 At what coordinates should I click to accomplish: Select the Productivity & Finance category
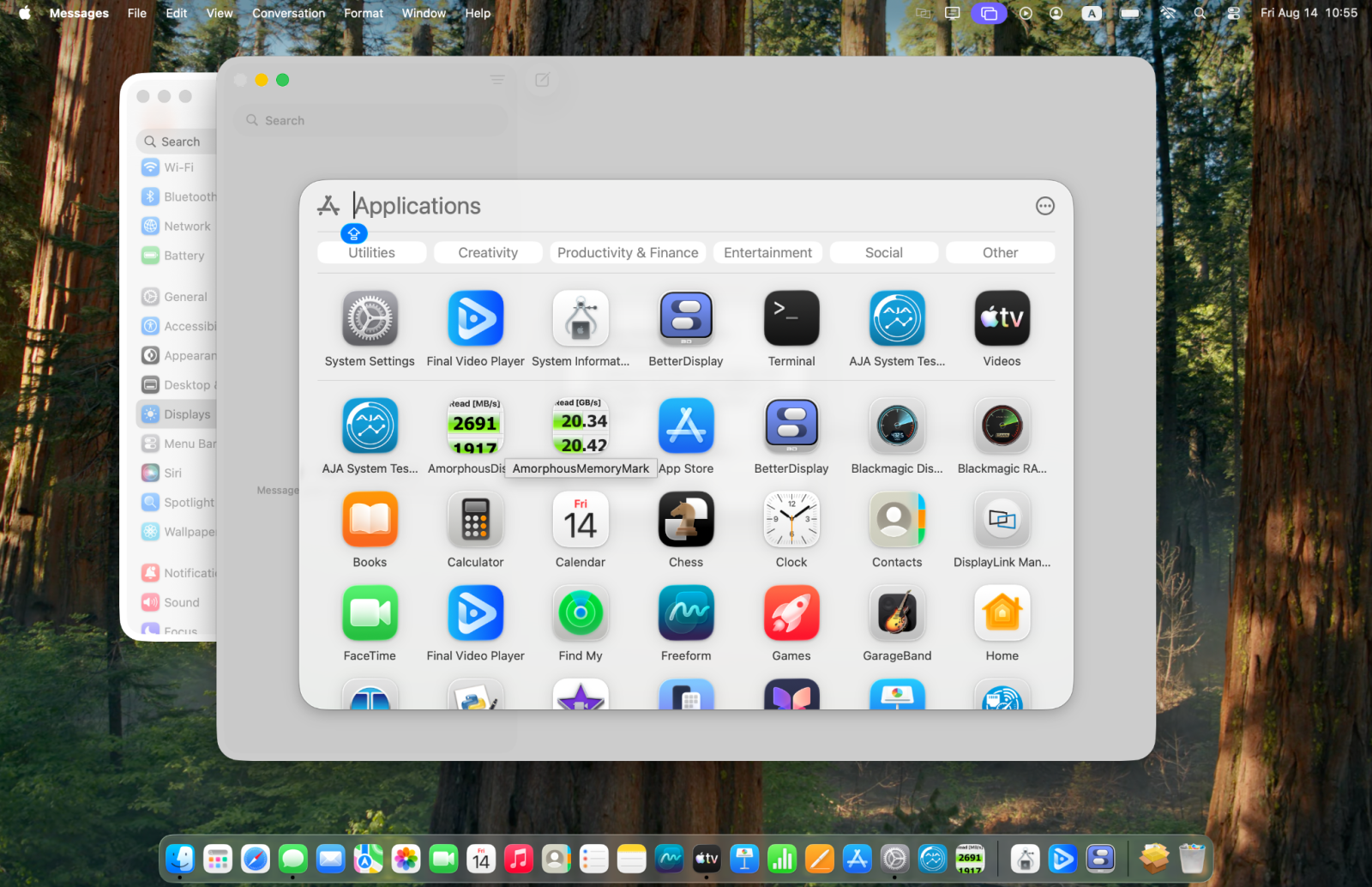point(628,252)
